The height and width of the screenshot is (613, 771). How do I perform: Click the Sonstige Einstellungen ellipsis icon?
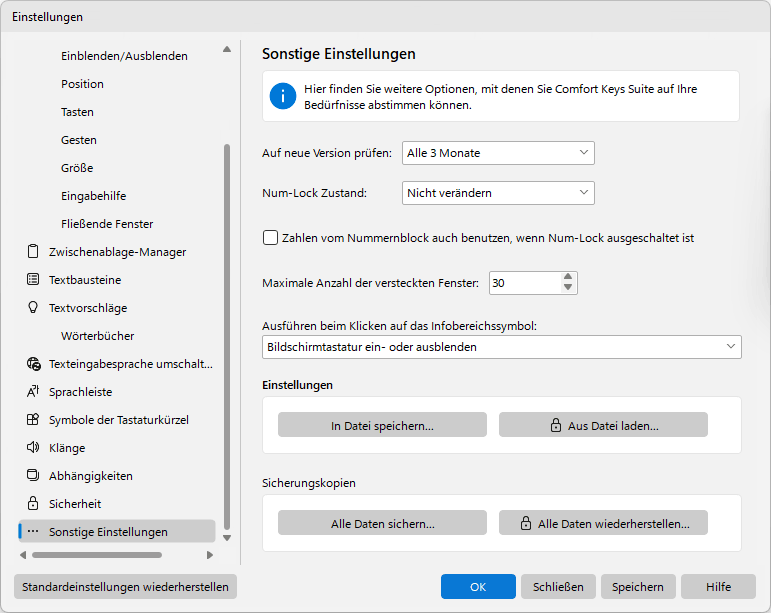[33, 531]
